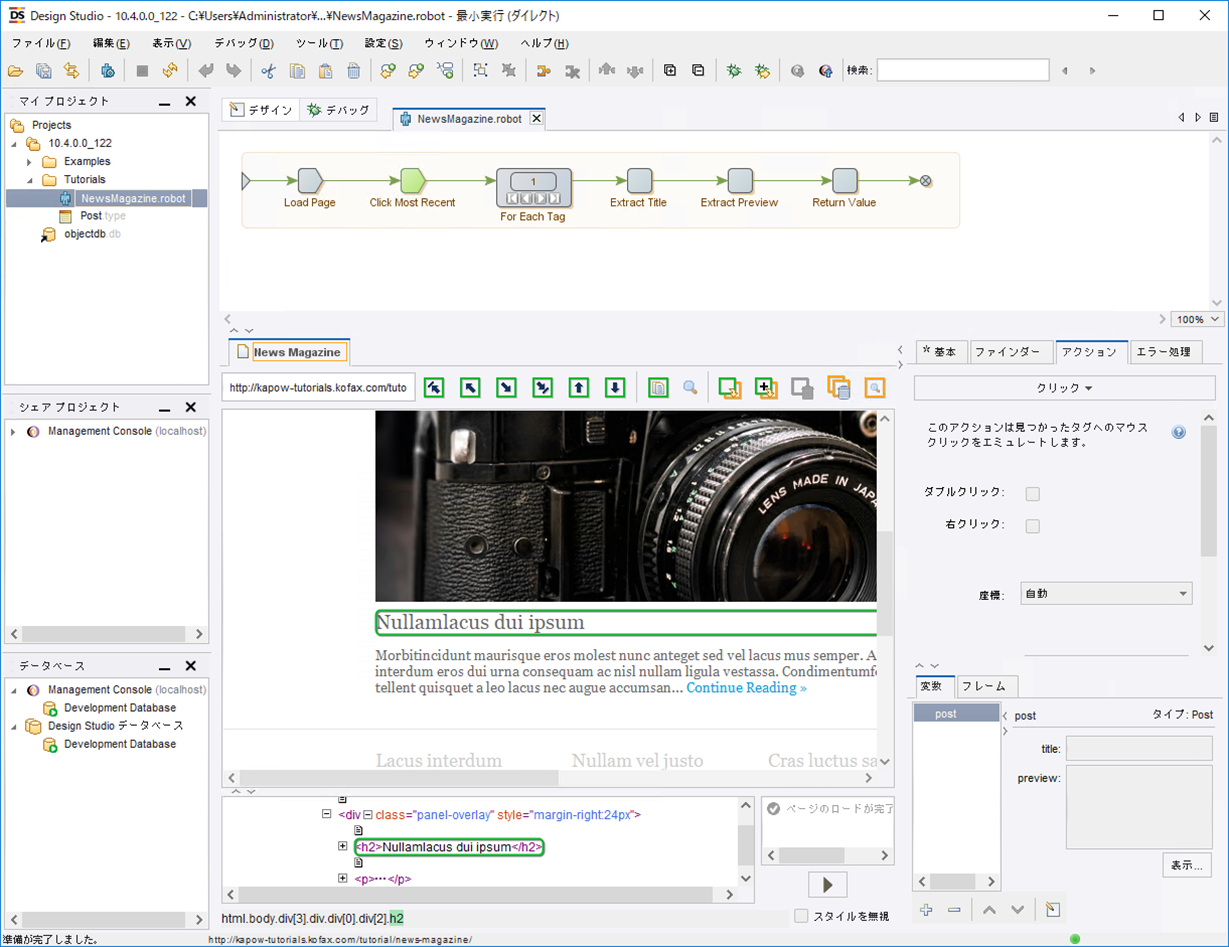Click the trash delete icon in the toolbar
This screenshot has width=1229, height=947.
click(x=354, y=71)
